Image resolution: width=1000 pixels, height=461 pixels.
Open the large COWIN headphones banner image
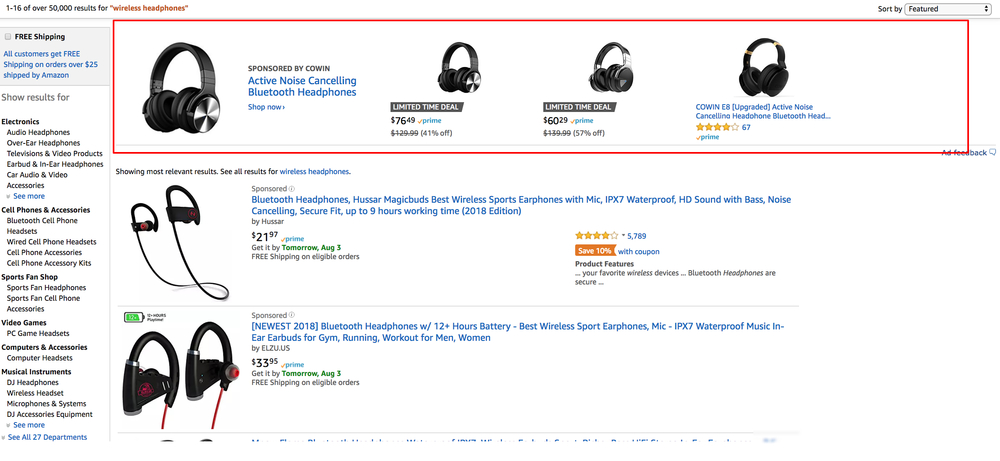(182, 87)
